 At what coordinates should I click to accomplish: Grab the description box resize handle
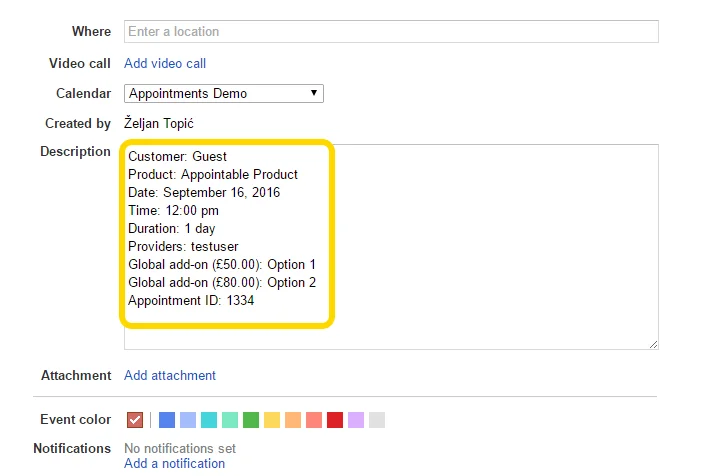(x=654, y=344)
